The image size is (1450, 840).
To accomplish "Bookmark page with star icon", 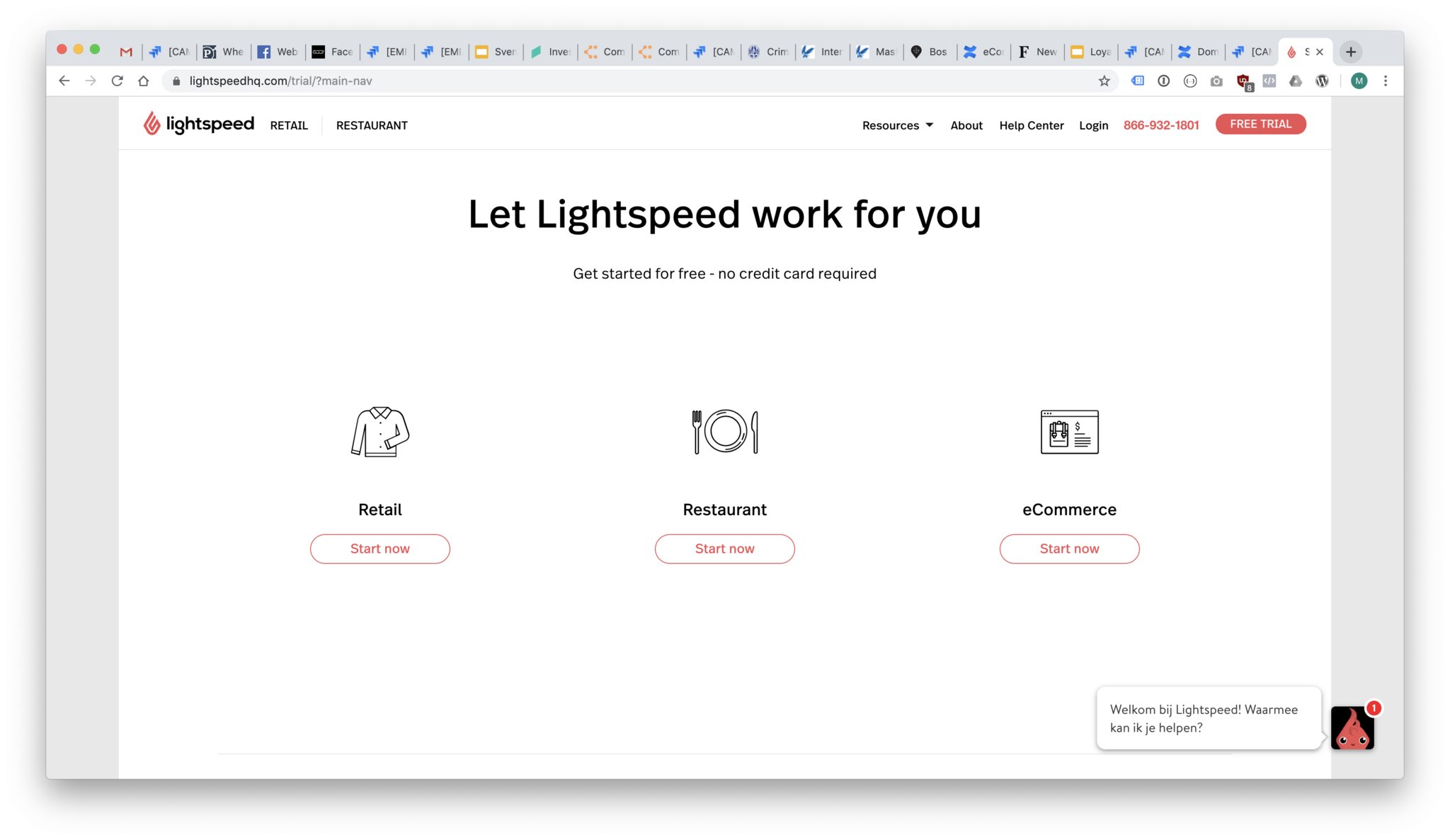I will point(1104,81).
